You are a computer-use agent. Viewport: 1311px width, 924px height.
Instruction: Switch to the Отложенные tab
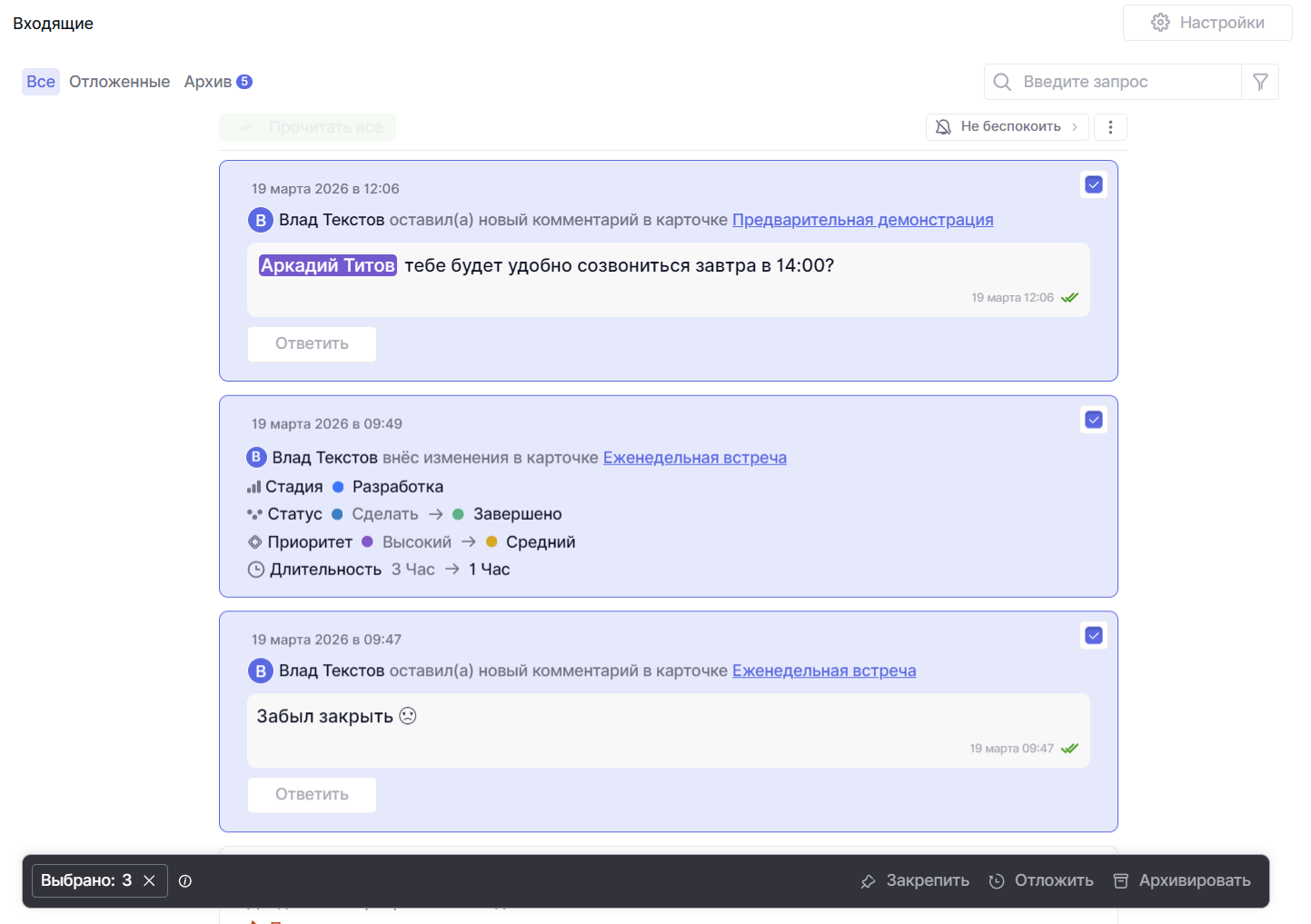[119, 82]
